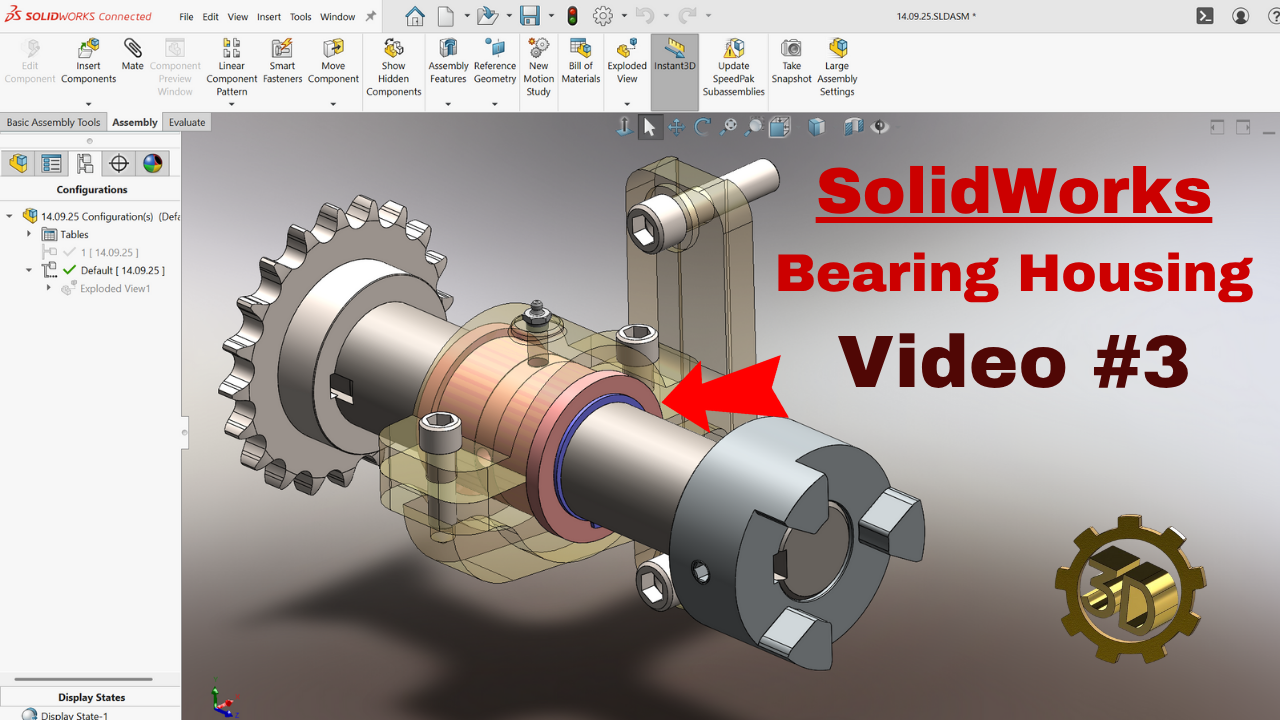Image resolution: width=1280 pixels, height=720 pixels.
Task: Click Show Hidden Components
Action: click(x=394, y=67)
